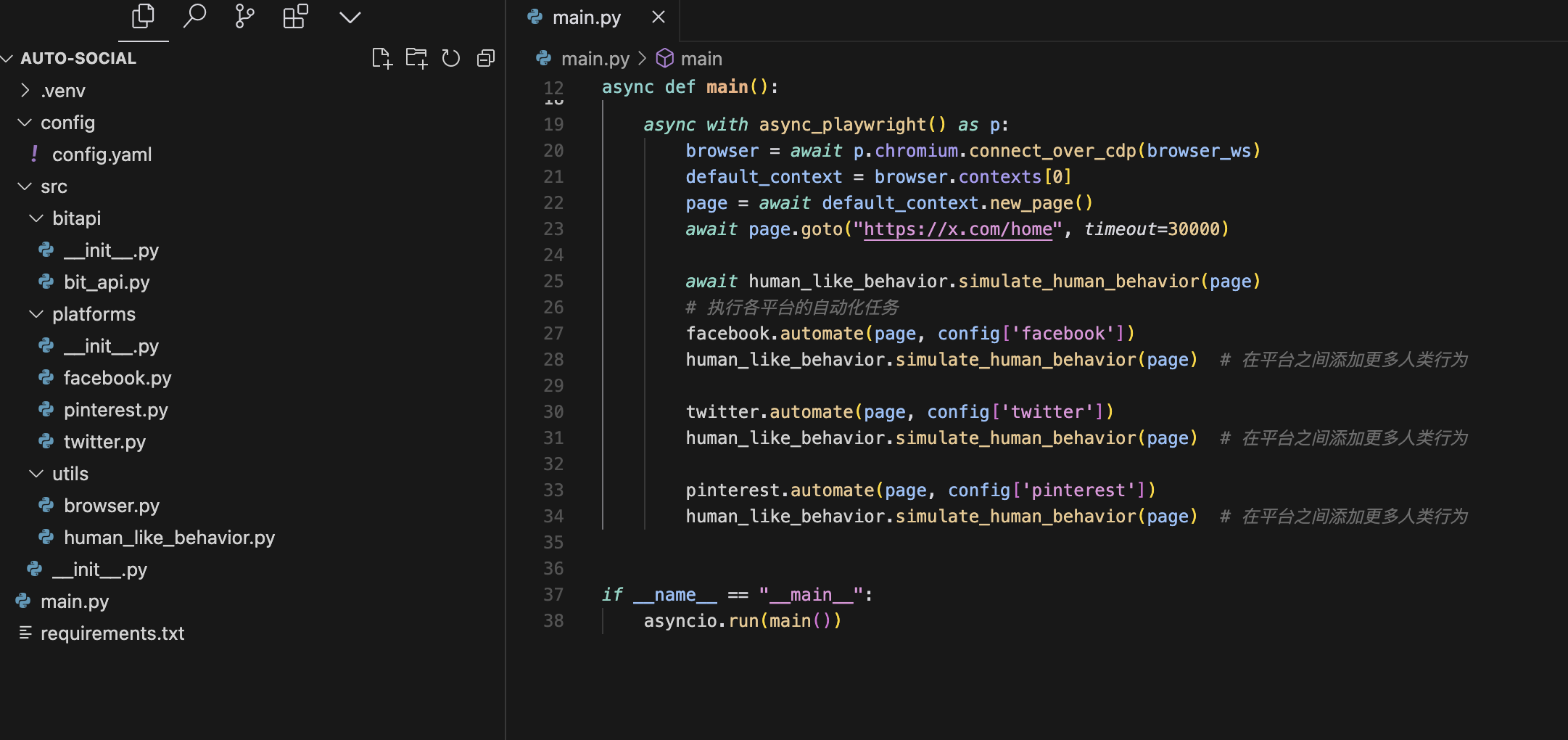Open the Search view icon

click(x=194, y=17)
